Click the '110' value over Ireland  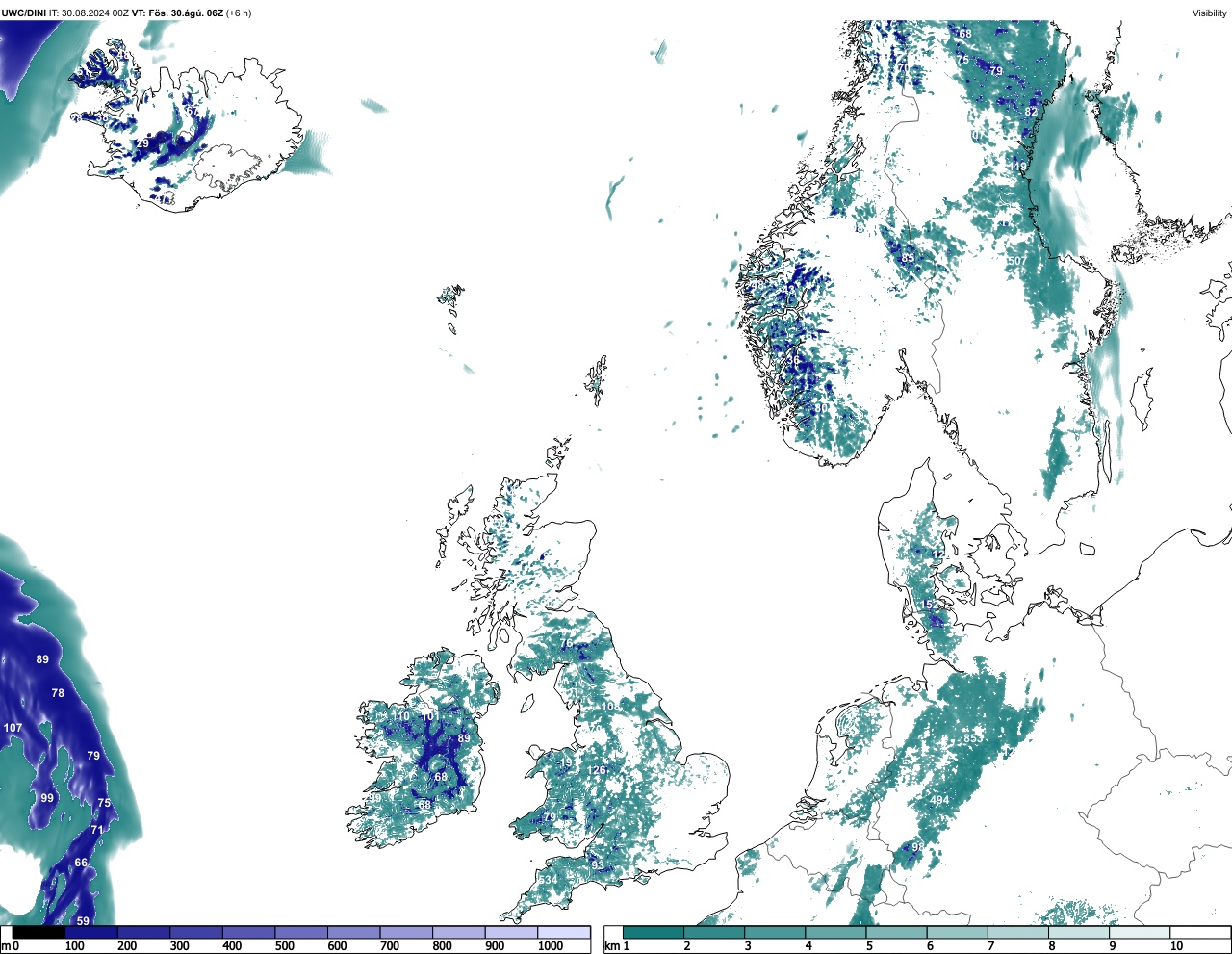(400, 716)
